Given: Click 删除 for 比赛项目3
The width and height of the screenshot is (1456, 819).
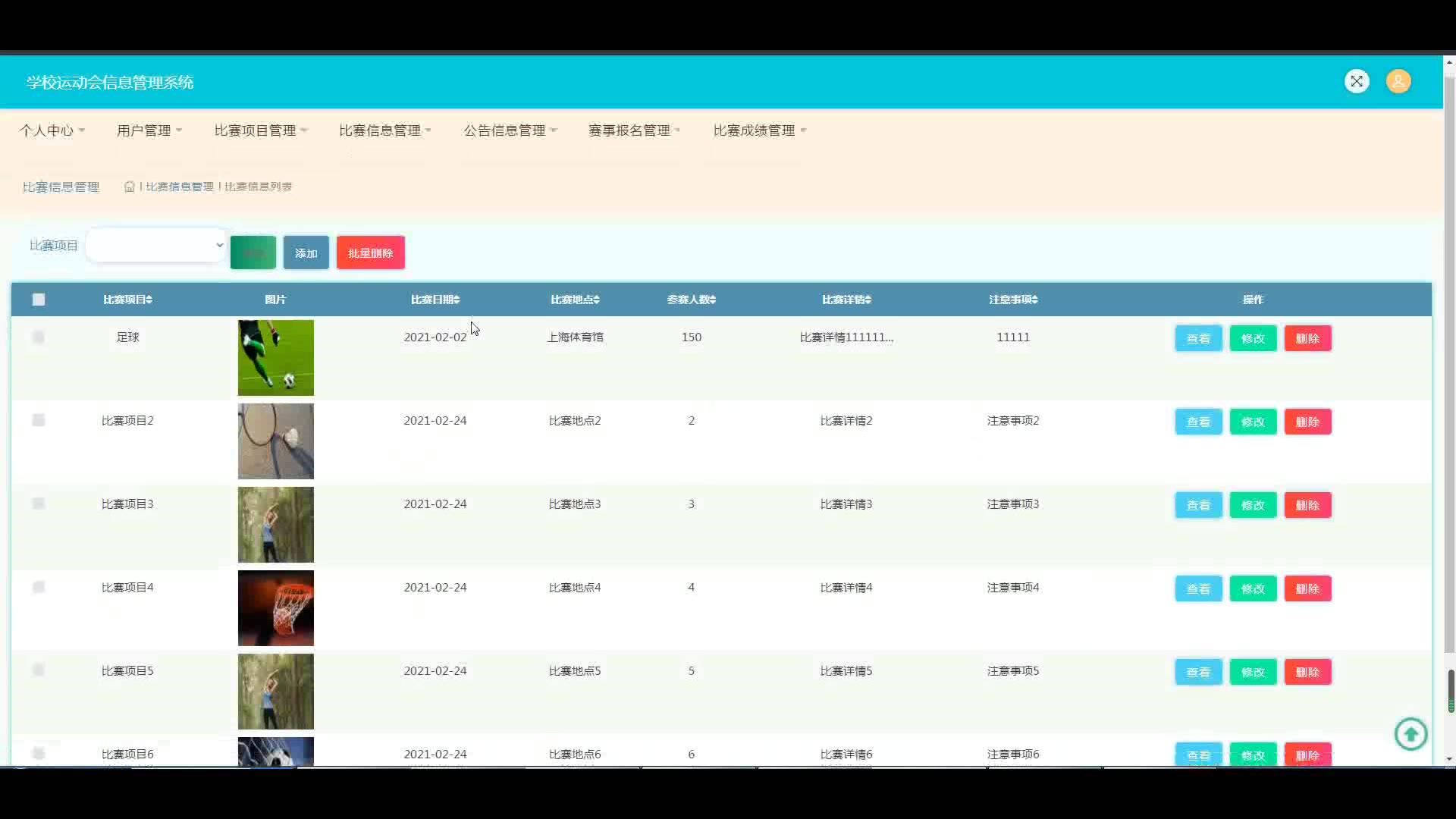Looking at the screenshot, I should 1307,505.
